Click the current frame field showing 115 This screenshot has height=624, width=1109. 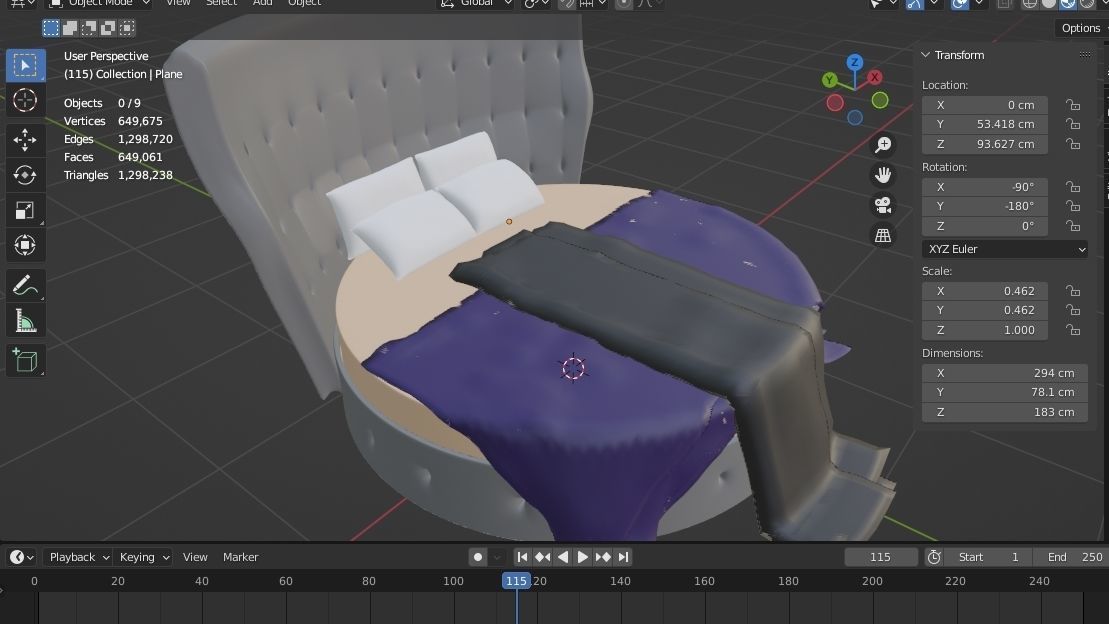(x=881, y=557)
